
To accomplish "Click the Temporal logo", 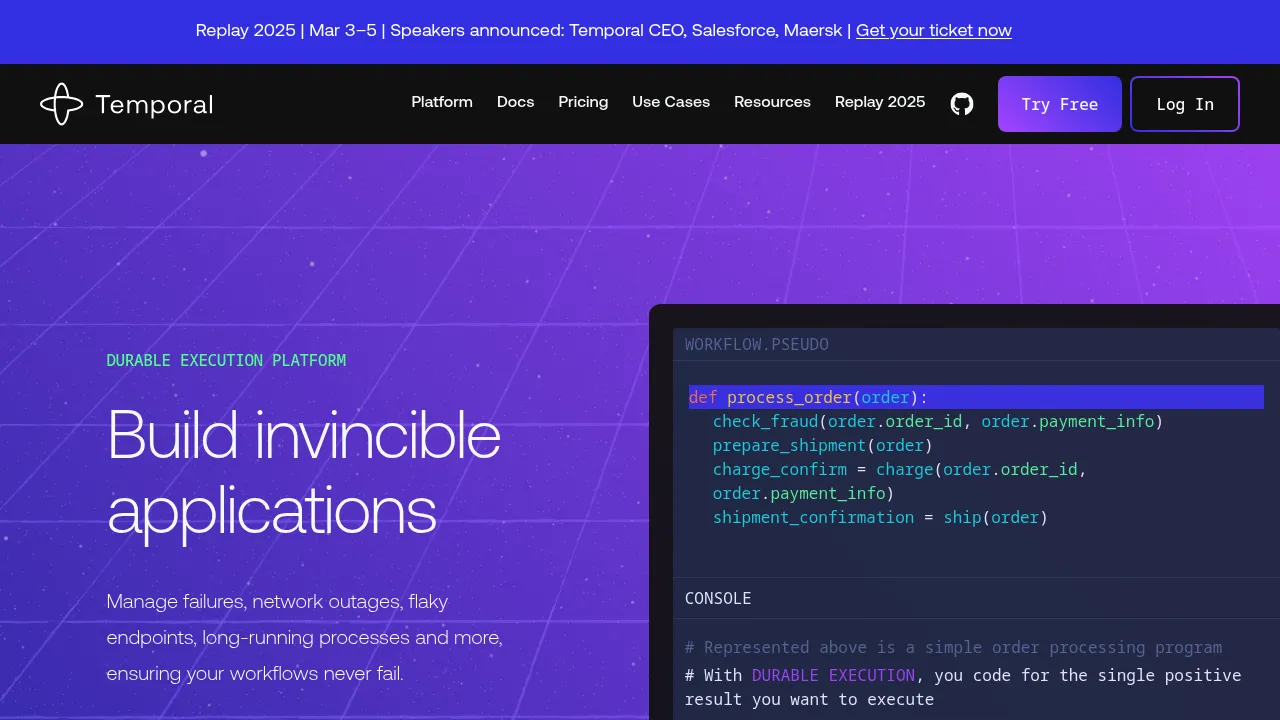I will (x=127, y=104).
